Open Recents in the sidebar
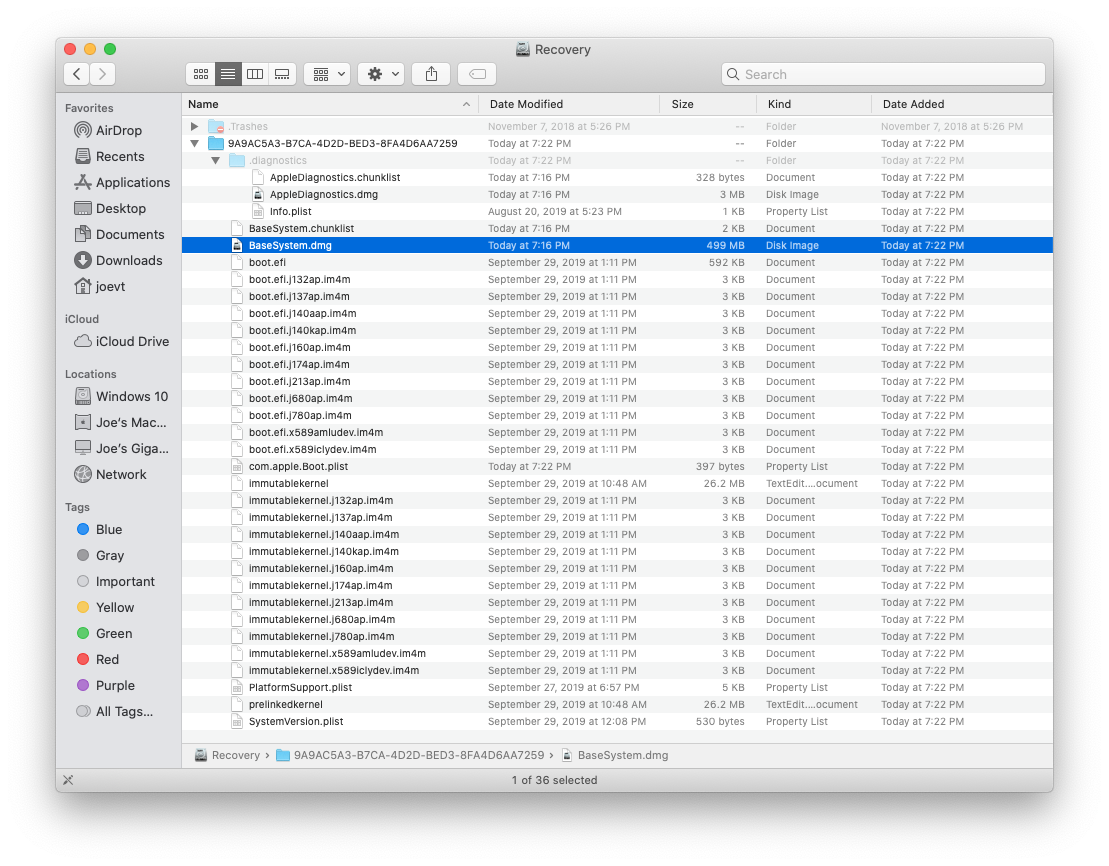 (x=110, y=156)
